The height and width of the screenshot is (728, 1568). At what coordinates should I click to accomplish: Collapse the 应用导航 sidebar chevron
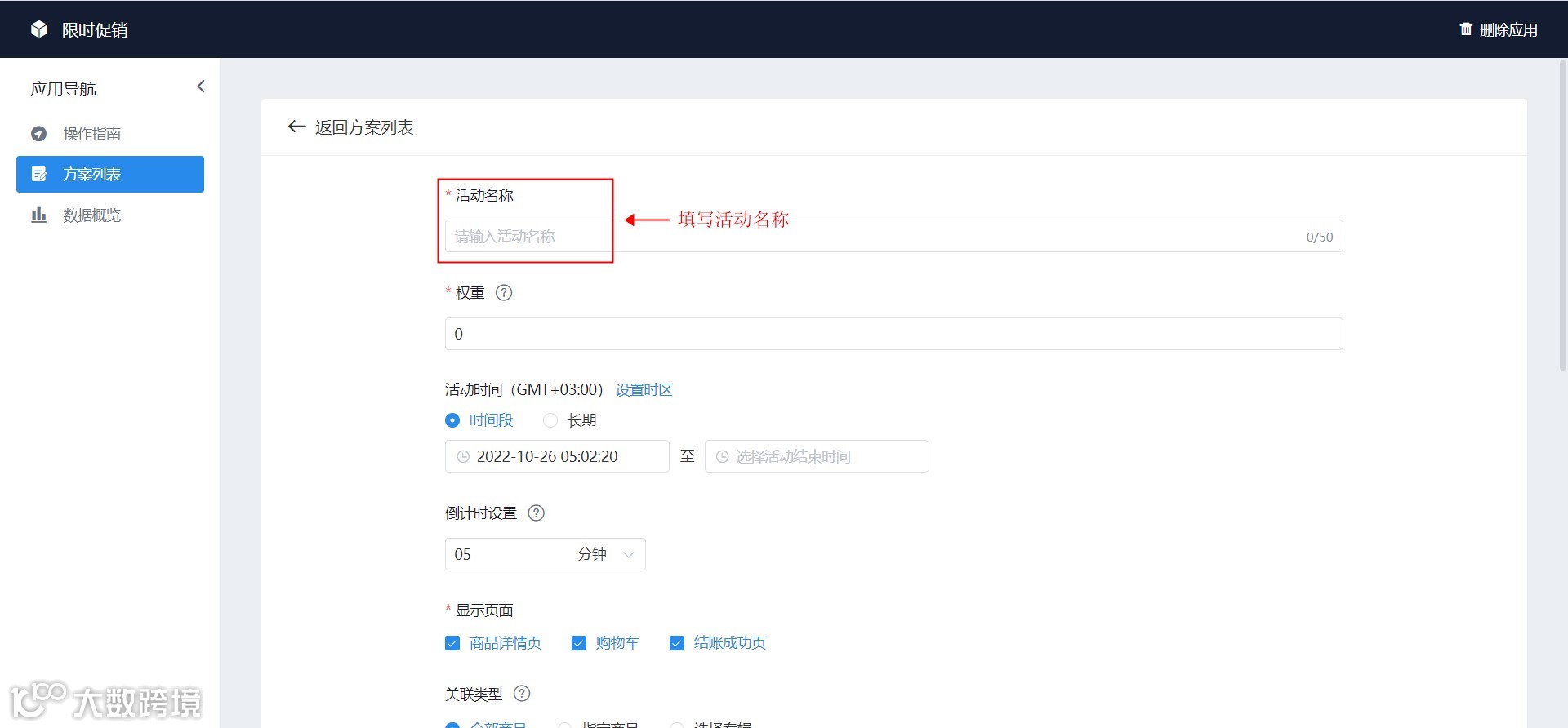(201, 87)
